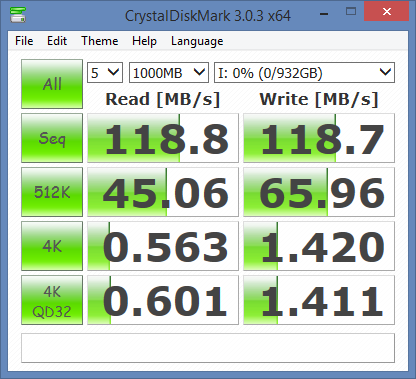Start the Seq benchmark test

[52, 138]
